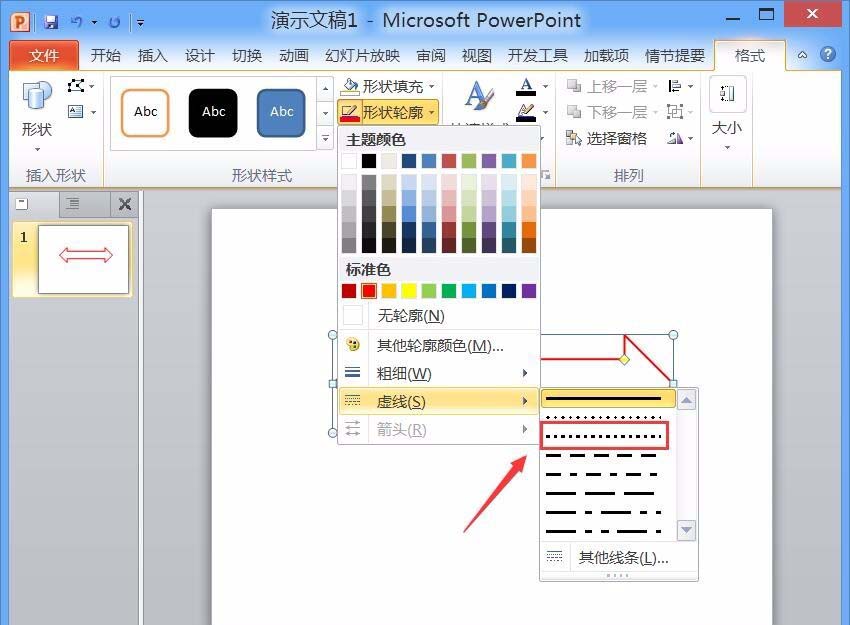Switch to the 审阅 ribbon tab
The height and width of the screenshot is (625, 850).
(430, 56)
